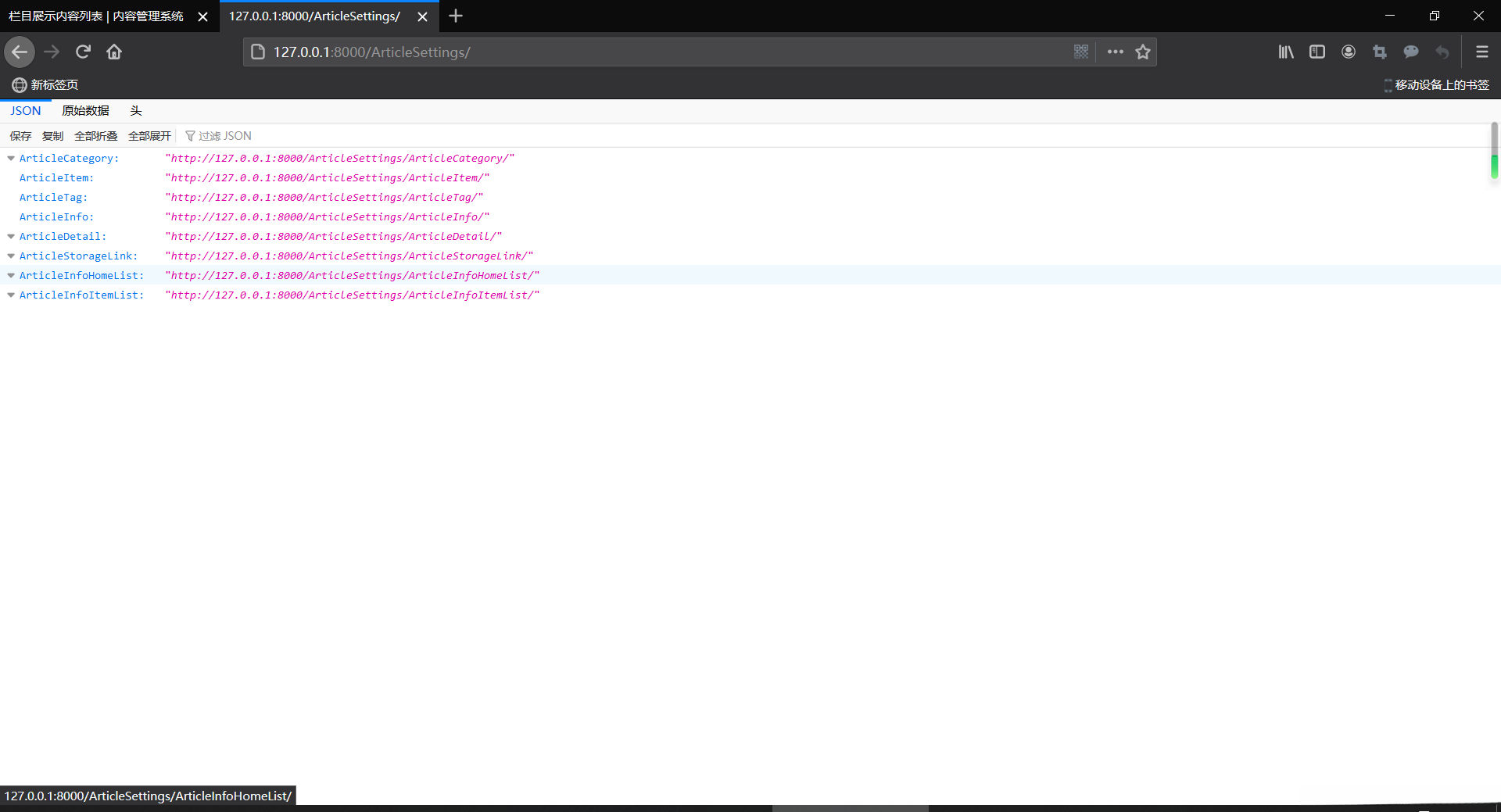The width and height of the screenshot is (1501, 812).
Task: Collapse the ArticleInfoHomeList row arrow
Action: tap(11, 276)
